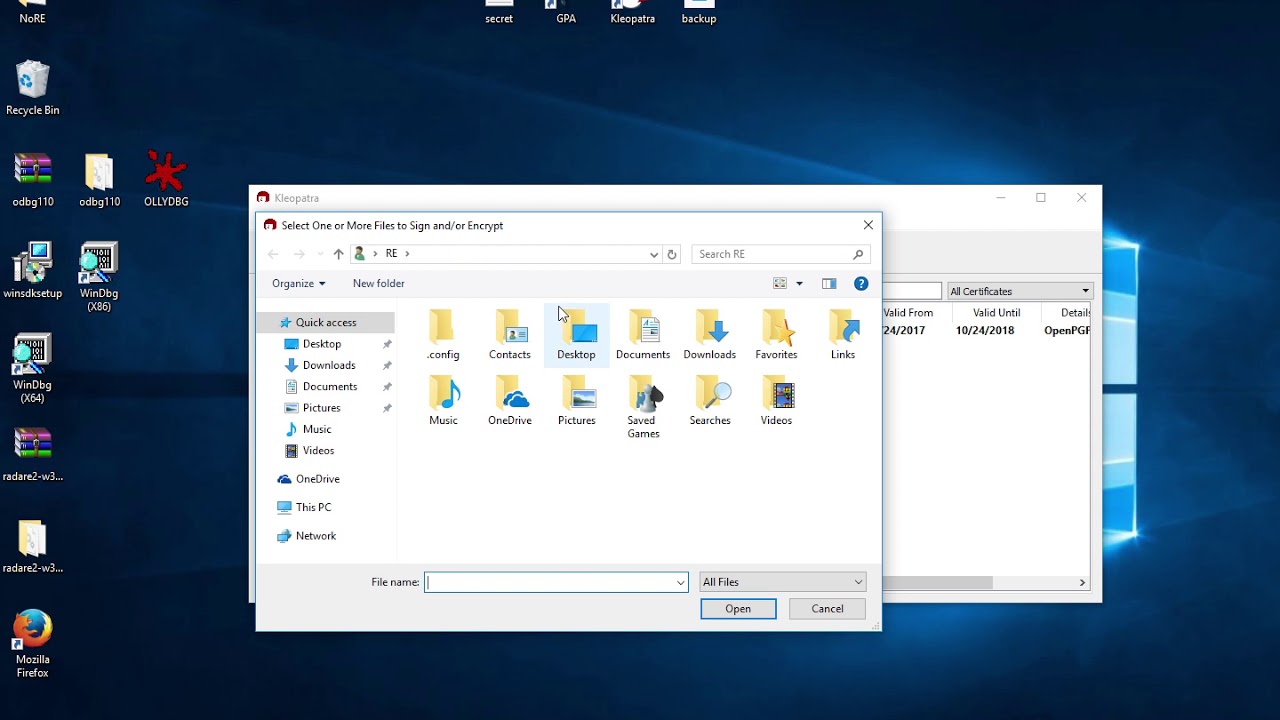The width and height of the screenshot is (1280, 720).
Task: Open the Downloads folder in file list
Action: [710, 335]
